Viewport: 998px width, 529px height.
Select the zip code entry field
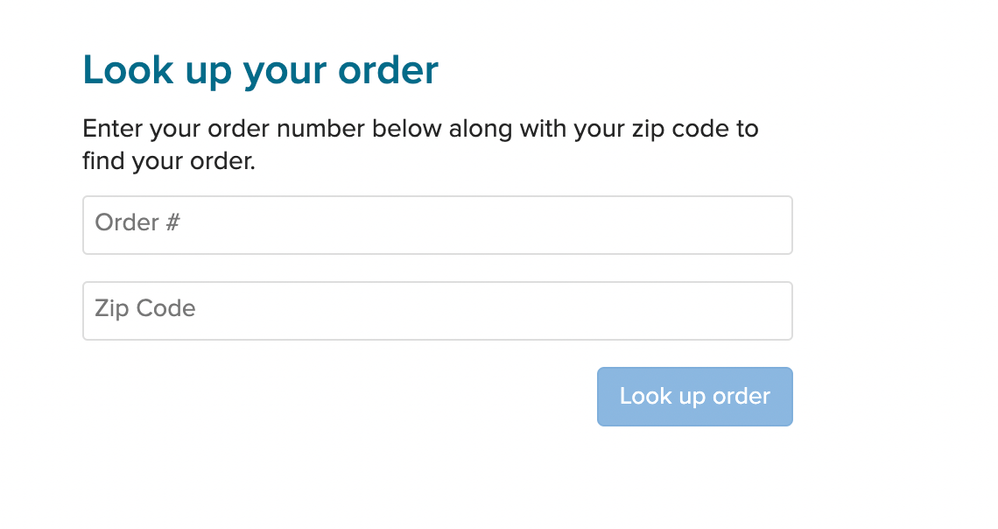437,310
